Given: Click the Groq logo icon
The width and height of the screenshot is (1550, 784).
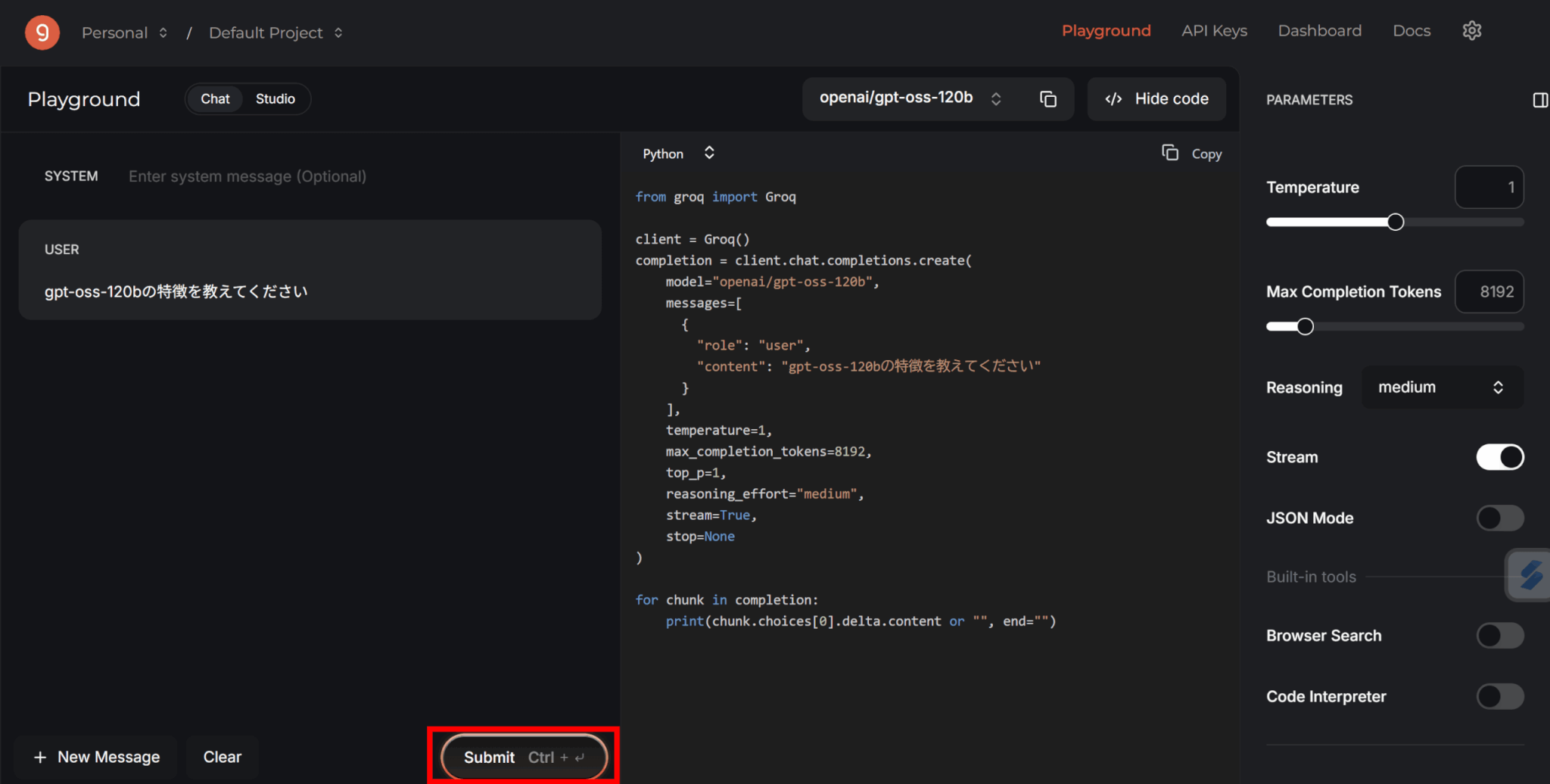Looking at the screenshot, I should (x=42, y=33).
